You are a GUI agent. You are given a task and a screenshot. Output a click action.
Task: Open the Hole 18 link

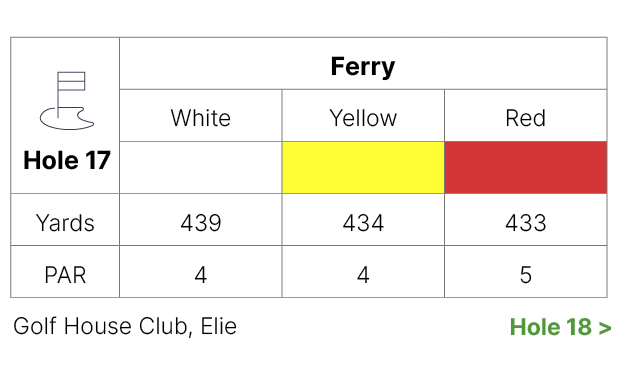(x=560, y=327)
